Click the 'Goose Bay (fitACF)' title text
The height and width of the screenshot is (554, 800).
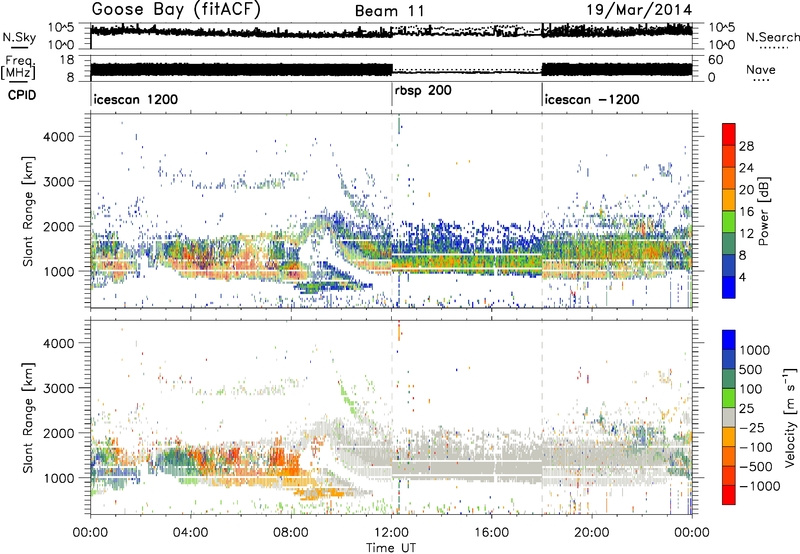[x=176, y=9]
